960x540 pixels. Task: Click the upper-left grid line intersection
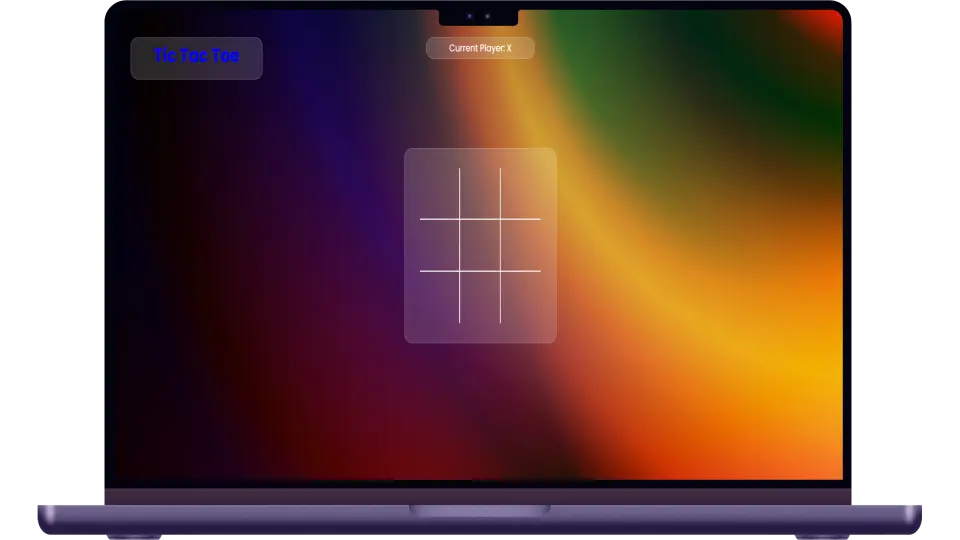460,219
